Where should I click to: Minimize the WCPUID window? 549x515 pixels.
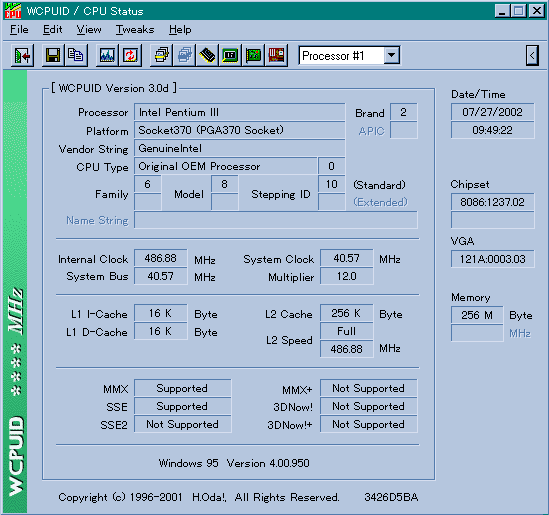coord(503,11)
